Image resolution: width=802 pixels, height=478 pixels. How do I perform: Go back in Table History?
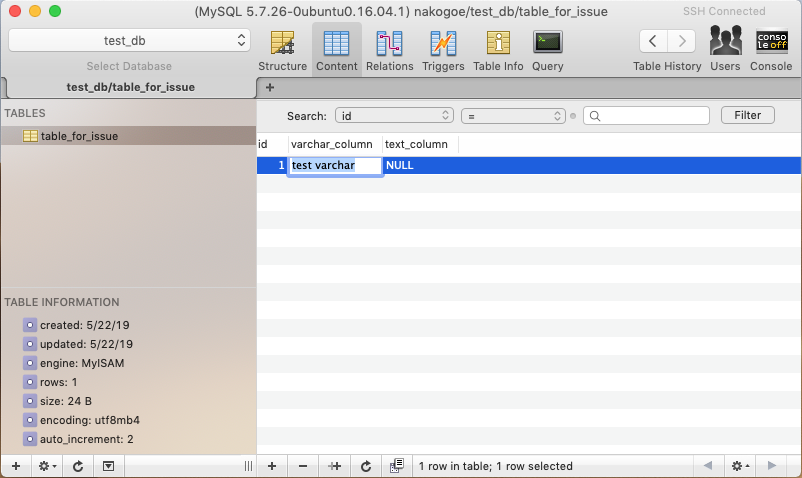pos(653,41)
